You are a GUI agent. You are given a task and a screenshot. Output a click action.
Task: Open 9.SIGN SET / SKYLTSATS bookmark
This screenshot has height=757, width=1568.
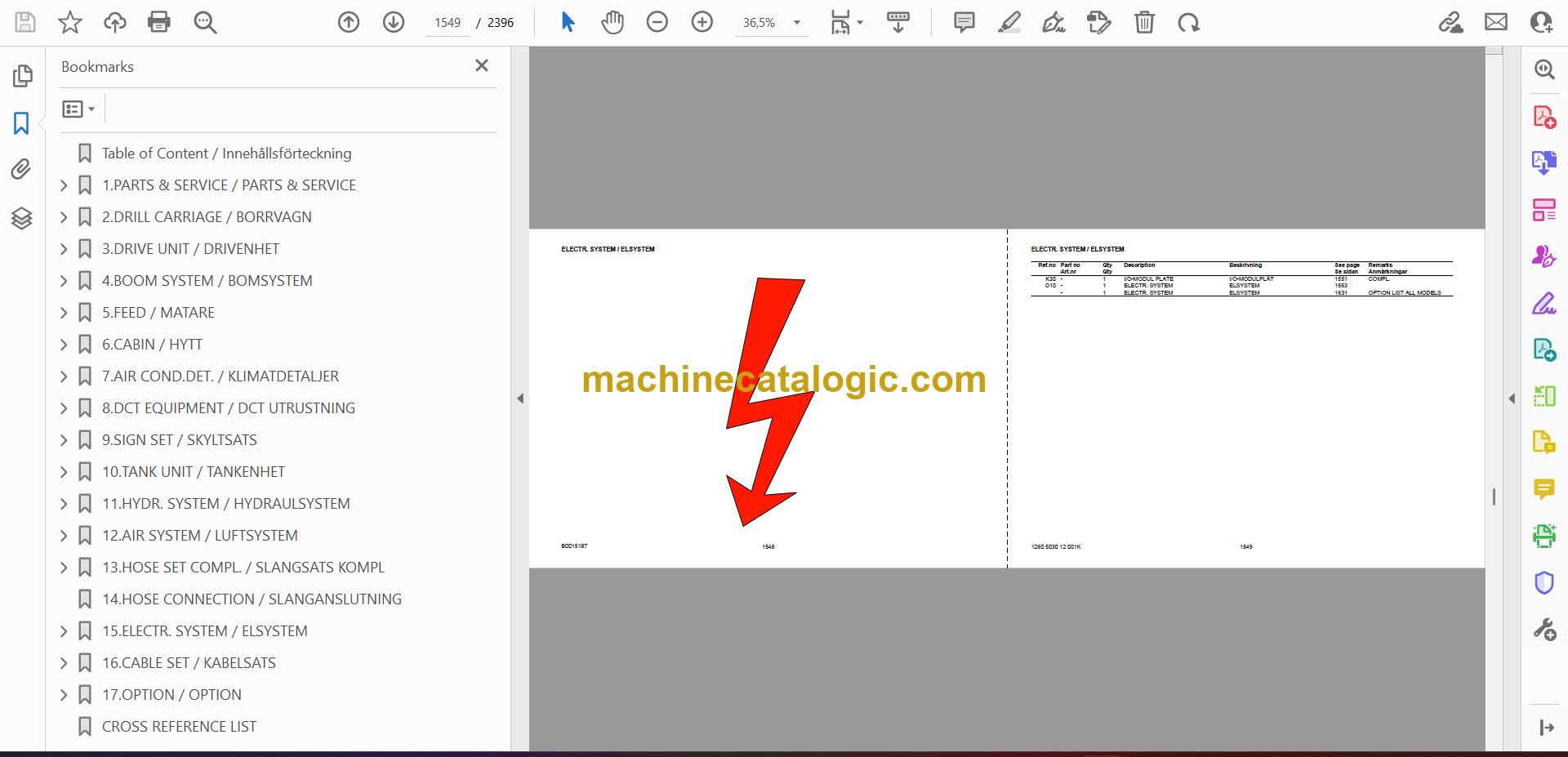[179, 440]
